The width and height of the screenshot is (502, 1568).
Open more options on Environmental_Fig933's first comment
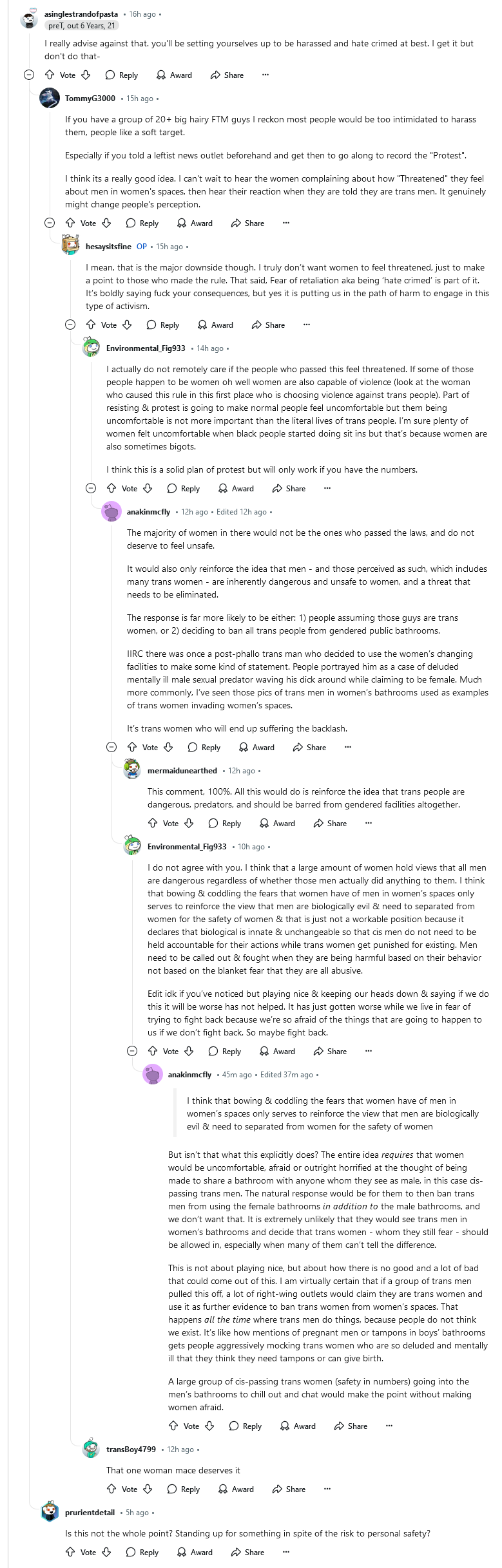point(327,488)
